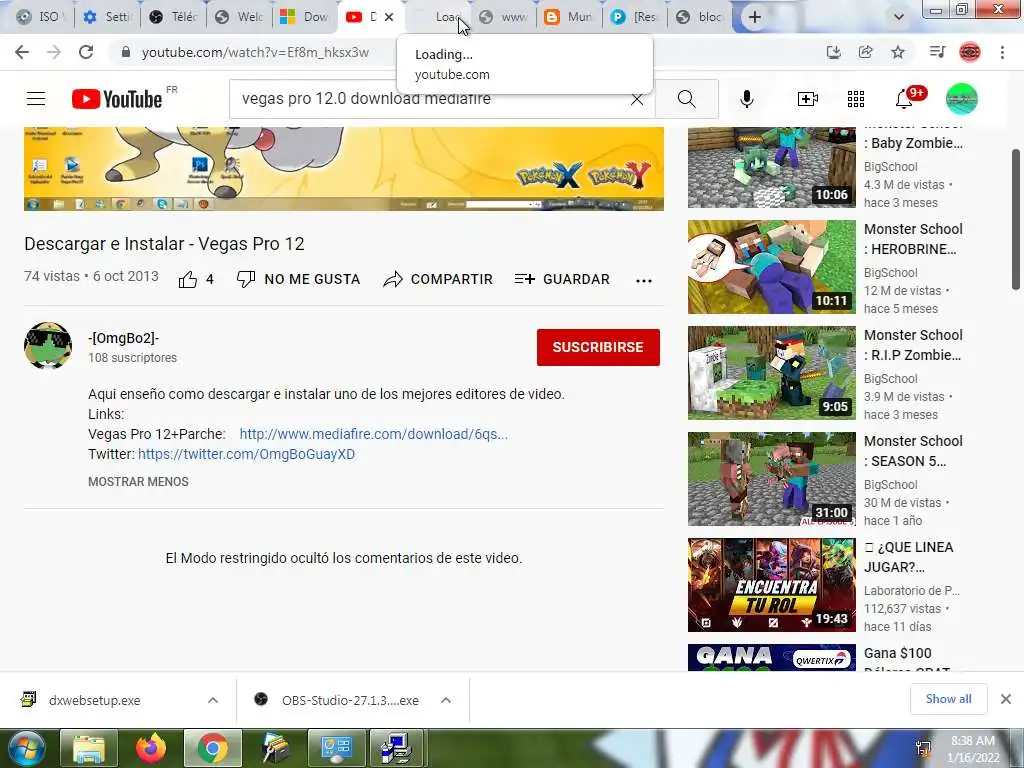Open the notifications bell

click(904, 99)
